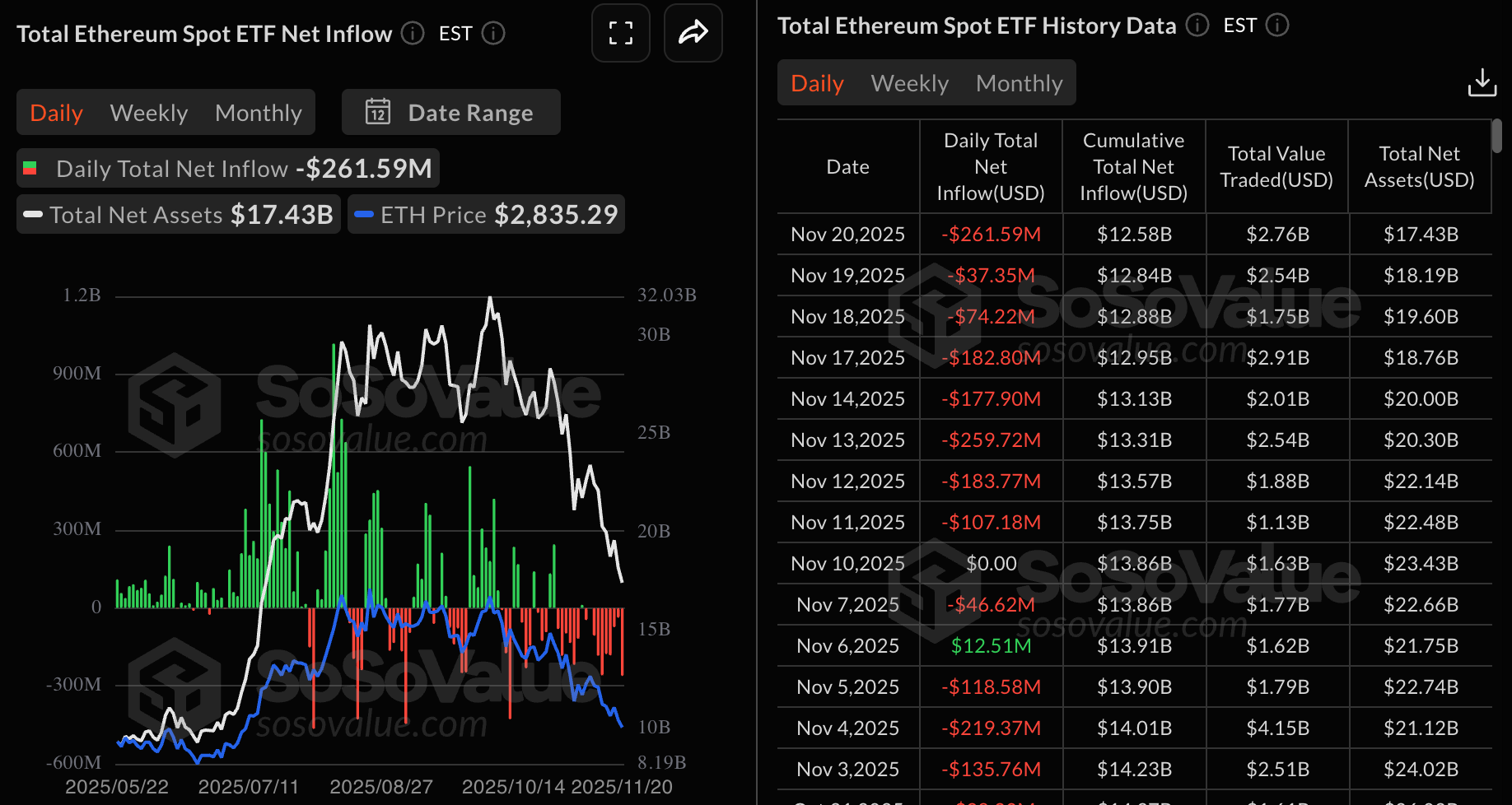Screen dimensions: 1512x805
Task: Click info icon next to chart EST label
Action: pyautogui.click(x=493, y=33)
